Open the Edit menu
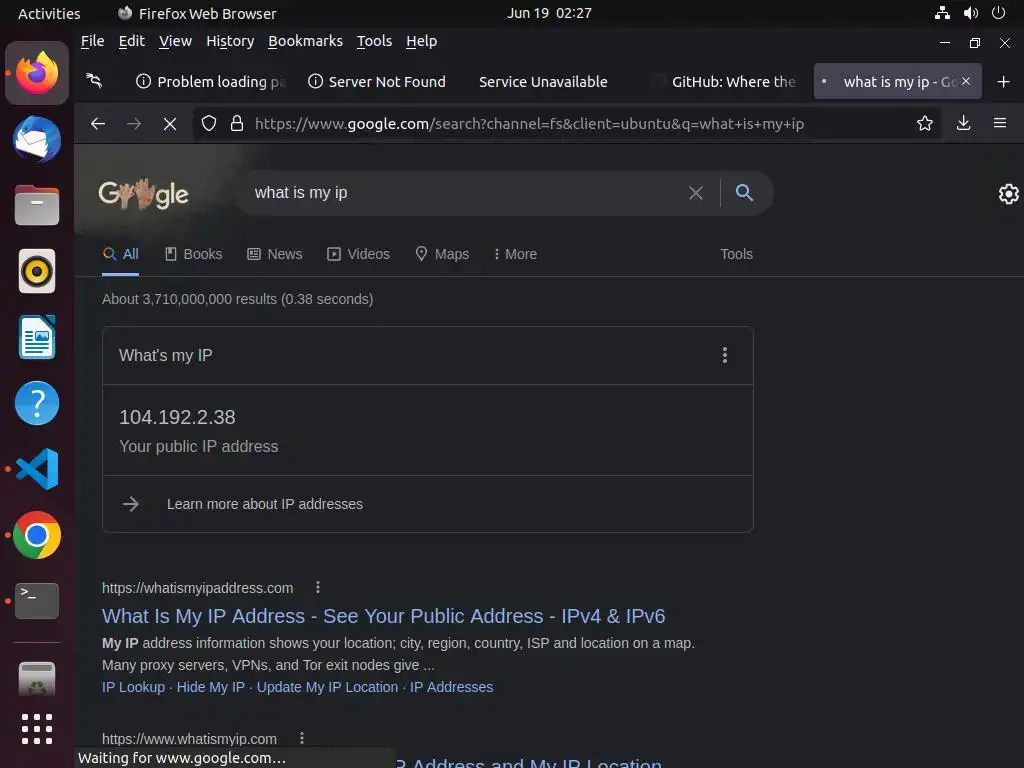This screenshot has width=1024, height=768. (132, 41)
